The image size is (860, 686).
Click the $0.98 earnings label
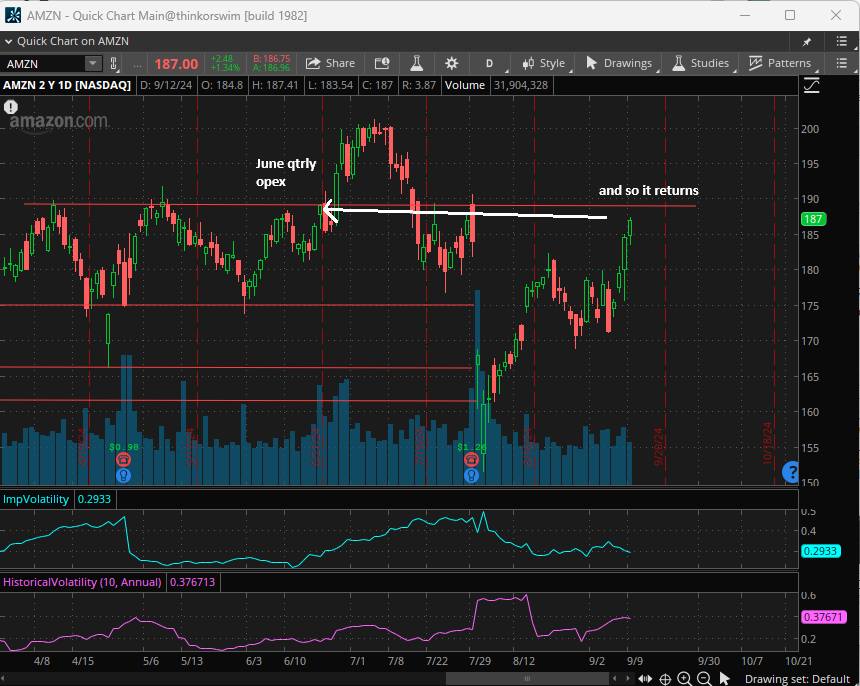(x=124, y=447)
